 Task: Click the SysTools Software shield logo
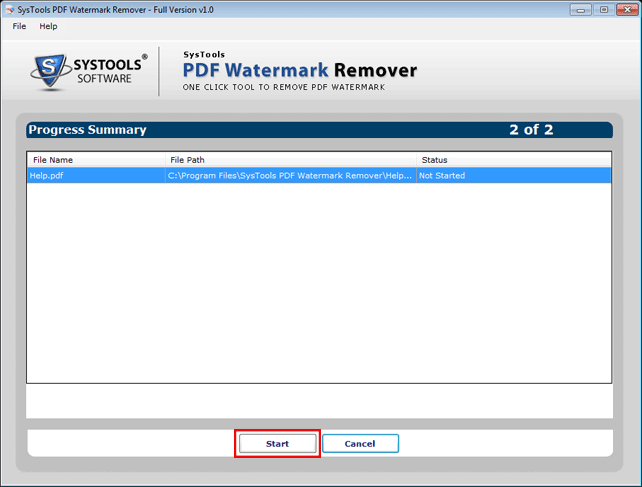(x=50, y=71)
